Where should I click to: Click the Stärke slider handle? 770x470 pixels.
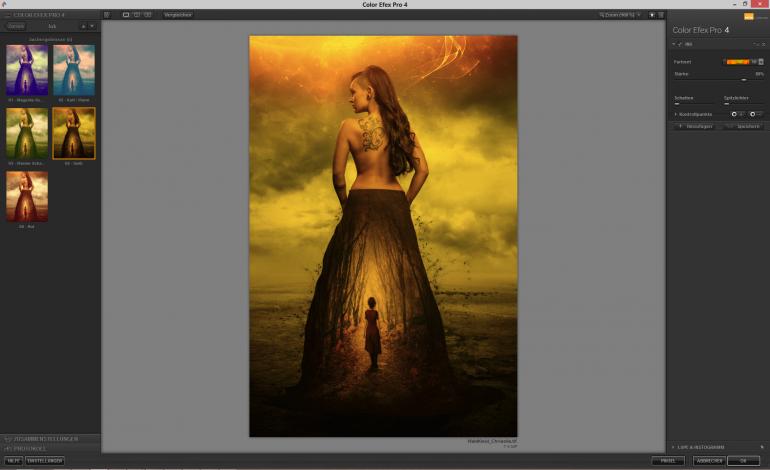coord(744,80)
